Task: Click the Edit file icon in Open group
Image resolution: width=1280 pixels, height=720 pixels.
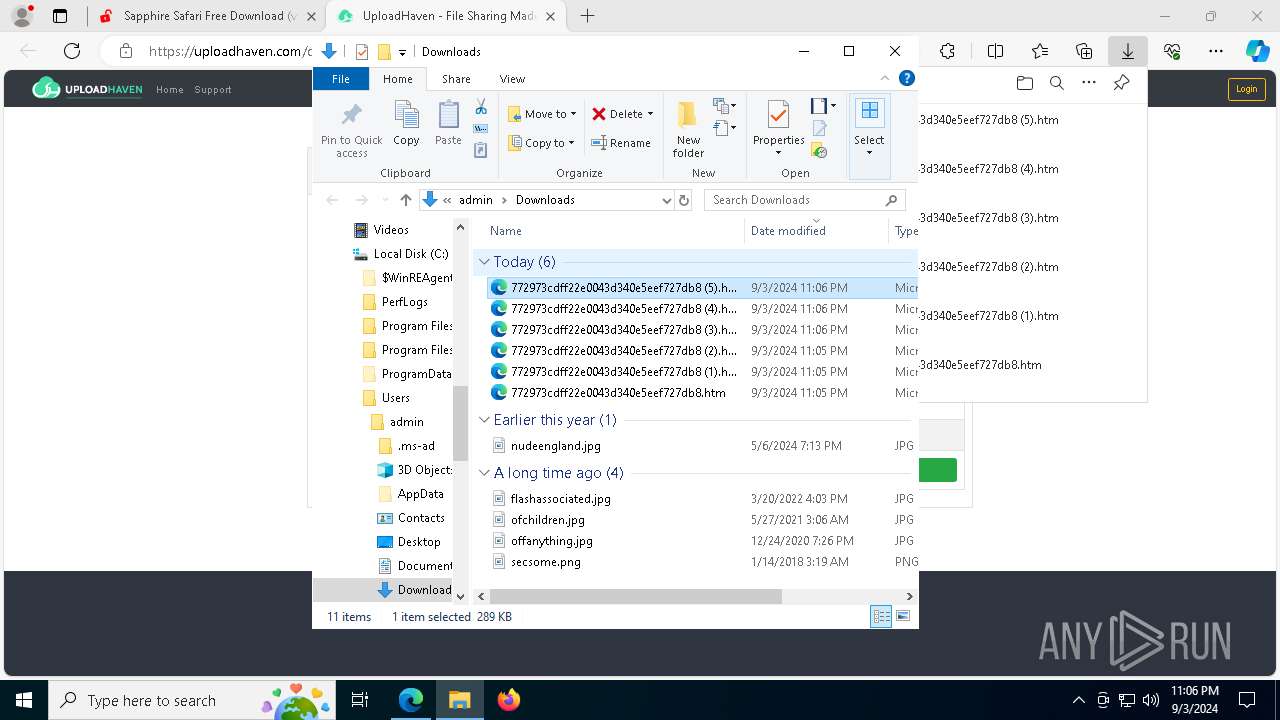Action: [x=820, y=129]
